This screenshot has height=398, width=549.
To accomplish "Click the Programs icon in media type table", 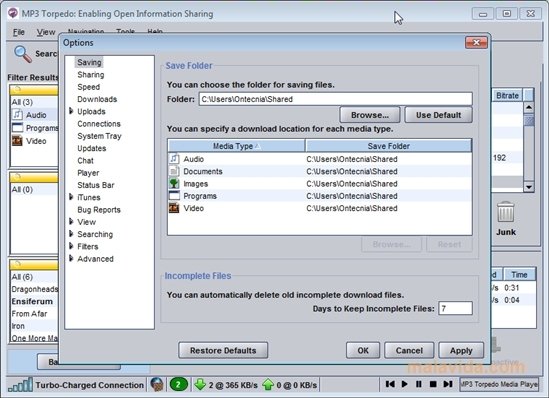I will pyautogui.click(x=174, y=195).
